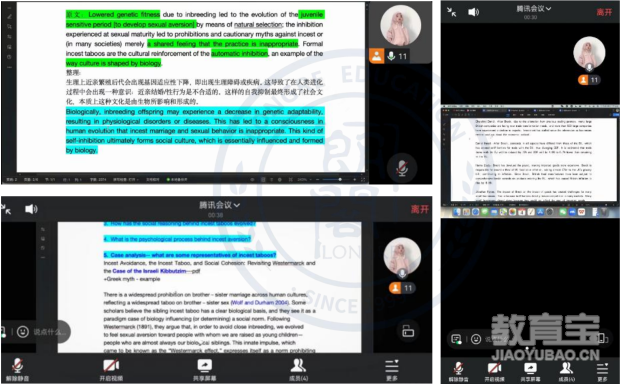This screenshot has width=621, height=384.
Task: Click minimize-window arrows icon in the narrow phone panel
Action: (451, 12)
